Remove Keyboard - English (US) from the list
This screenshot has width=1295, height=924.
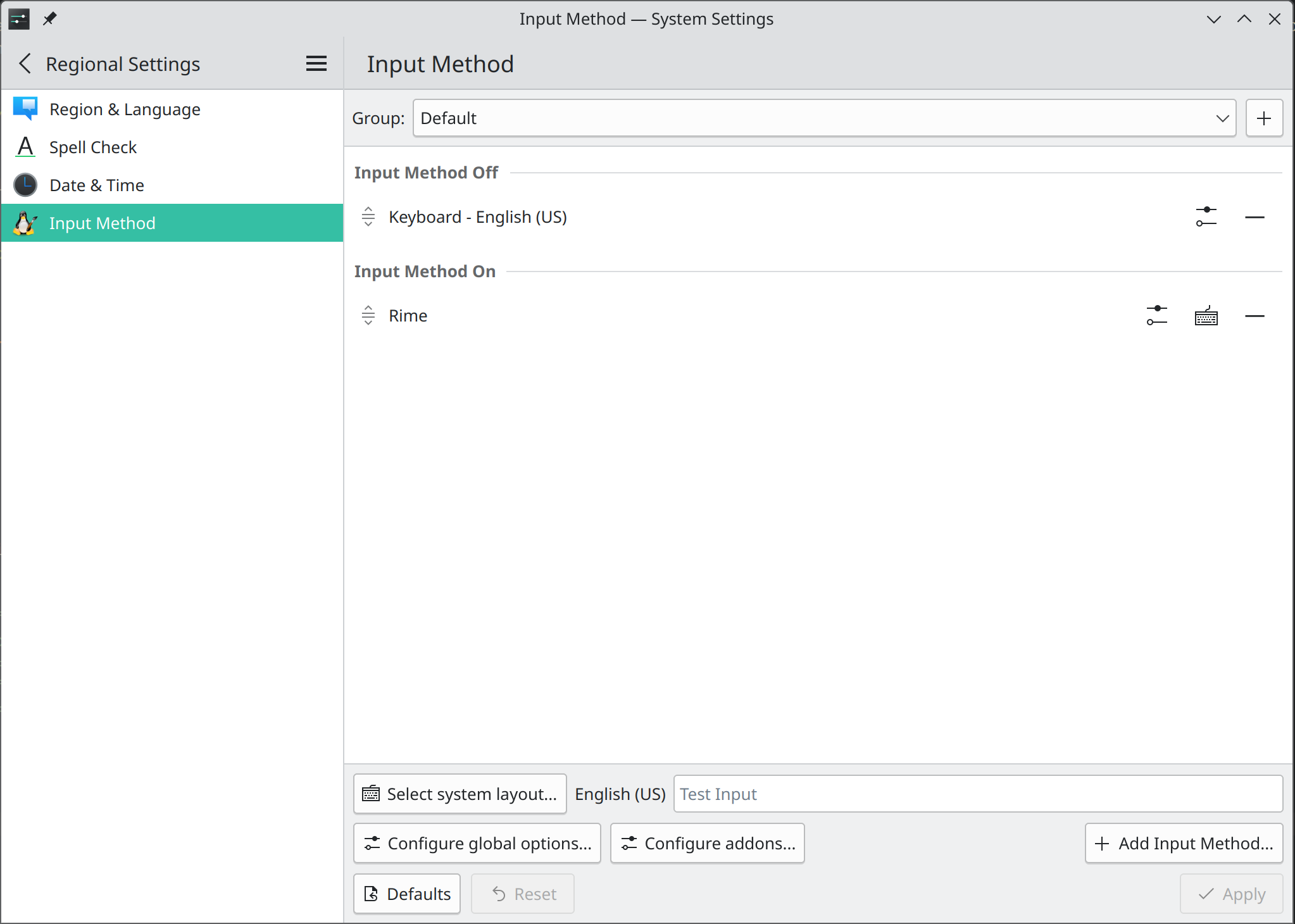coord(1255,216)
